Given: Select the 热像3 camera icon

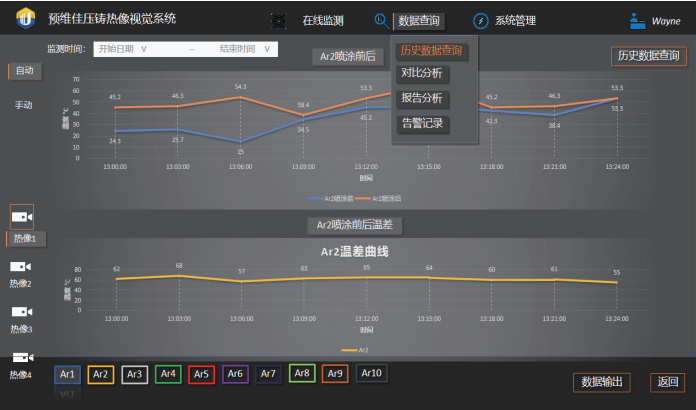Looking at the screenshot, I should point(22,312).
